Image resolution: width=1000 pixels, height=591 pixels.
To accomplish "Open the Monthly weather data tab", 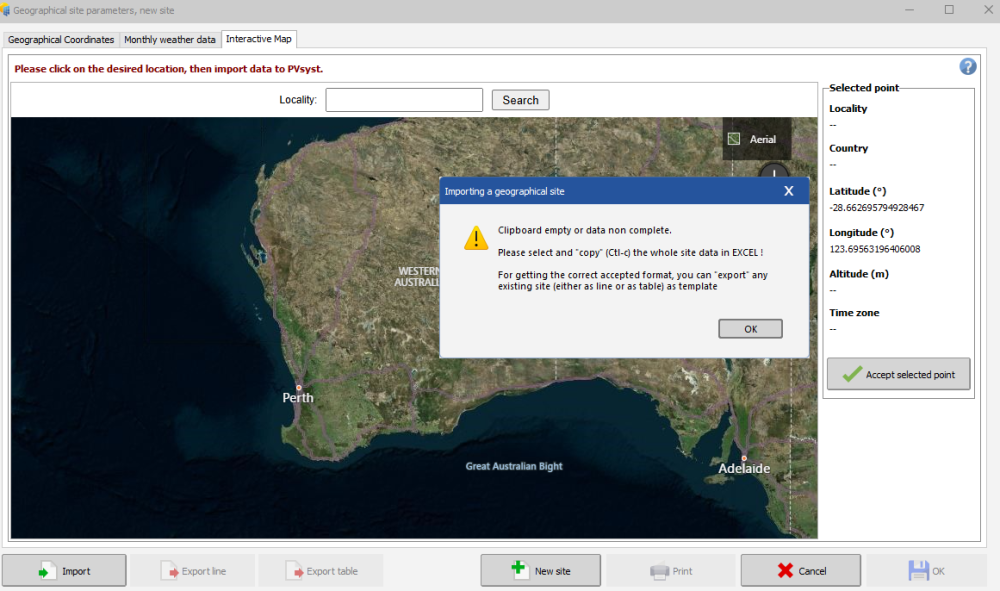I will click(170, 40).
